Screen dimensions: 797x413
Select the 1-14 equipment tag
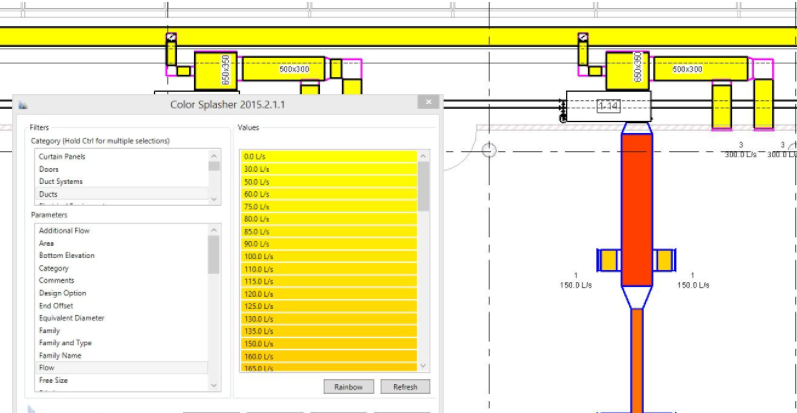pyautogui.click(x=608, y=106)
